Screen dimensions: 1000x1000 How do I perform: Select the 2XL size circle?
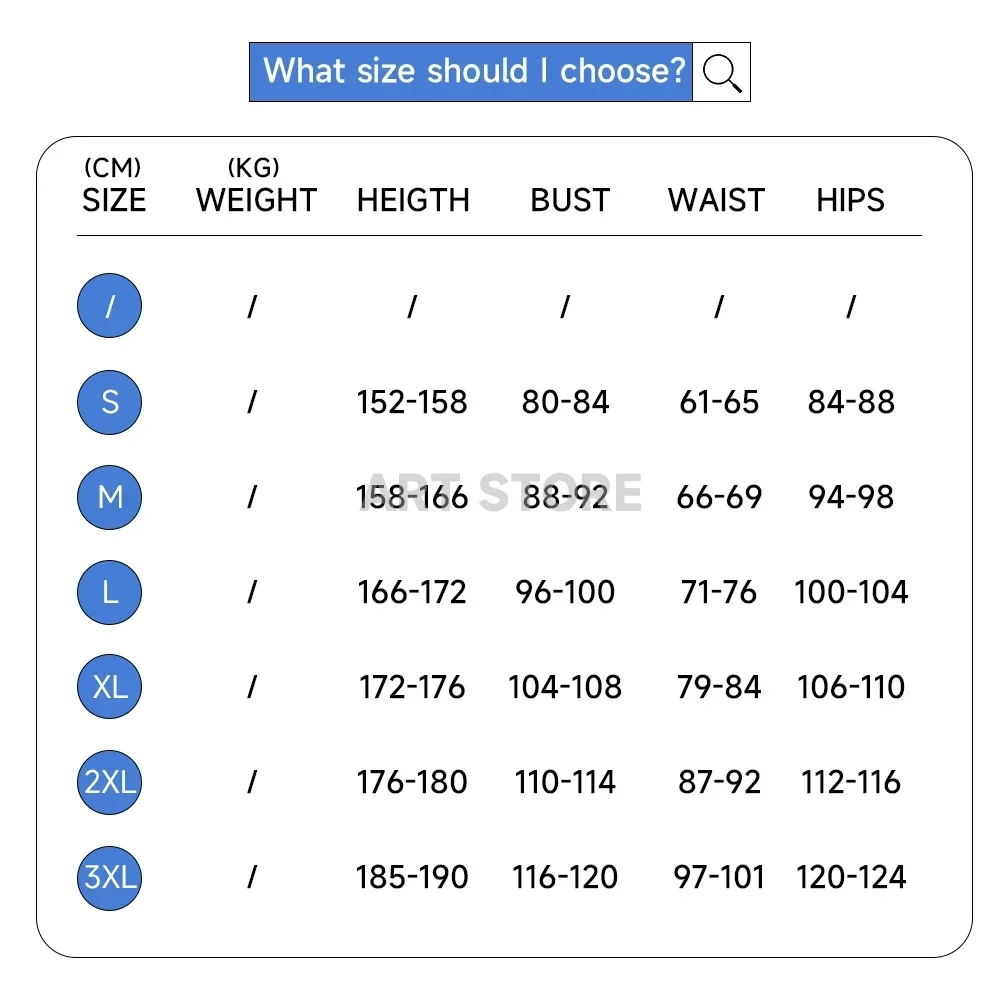click(110, 782)
